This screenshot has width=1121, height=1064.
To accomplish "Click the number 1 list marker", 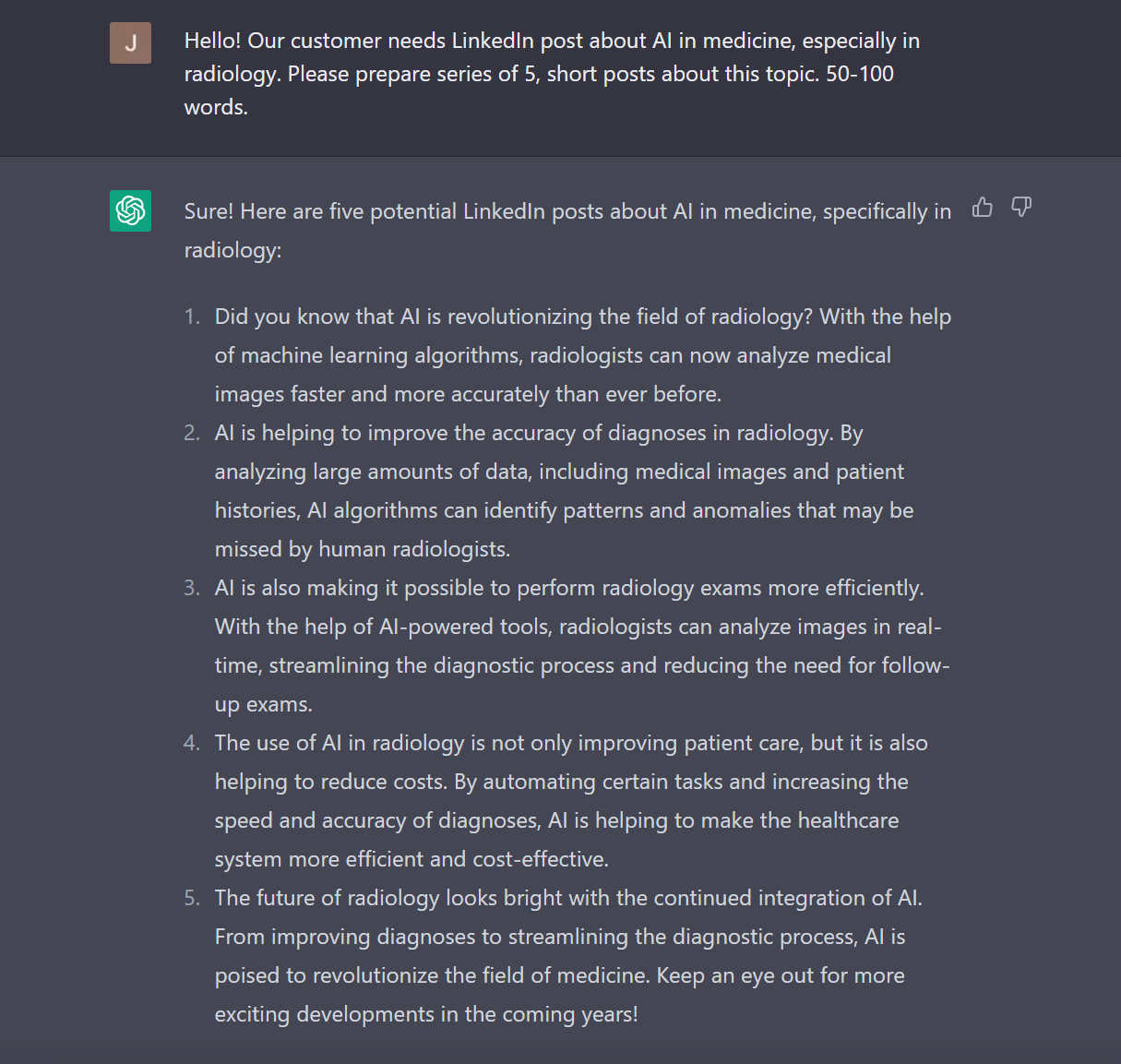I will (x=192, y=317).
